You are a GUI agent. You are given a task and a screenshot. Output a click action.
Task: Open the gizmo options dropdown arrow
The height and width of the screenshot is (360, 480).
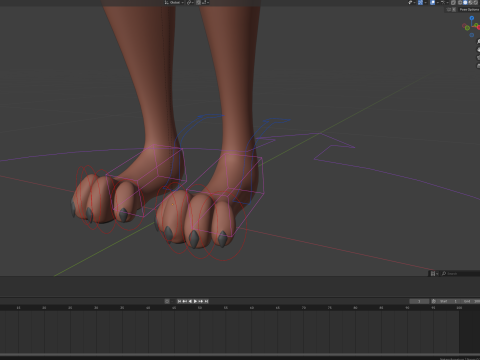425,2
